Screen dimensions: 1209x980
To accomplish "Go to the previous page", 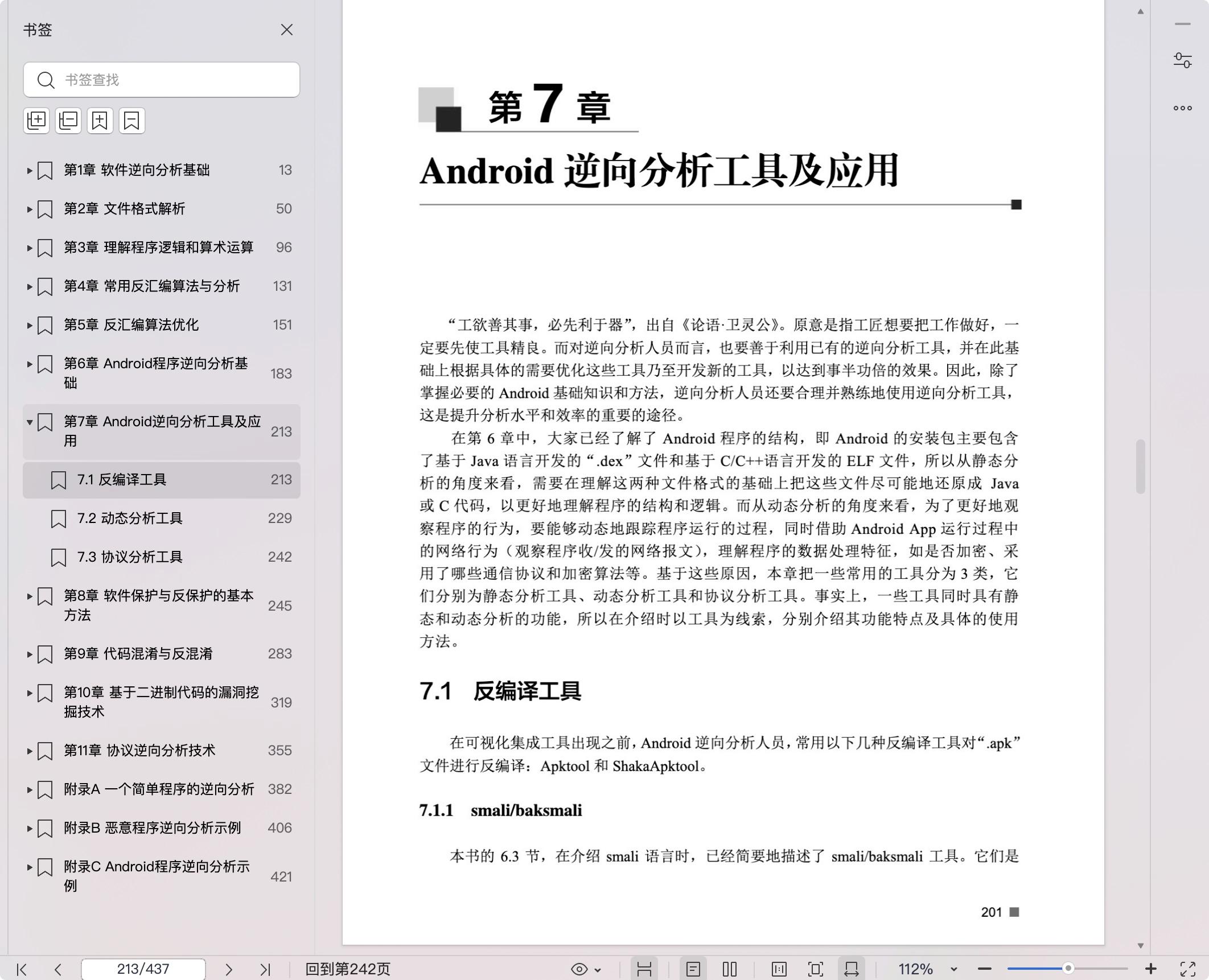I will coord(57,969).
